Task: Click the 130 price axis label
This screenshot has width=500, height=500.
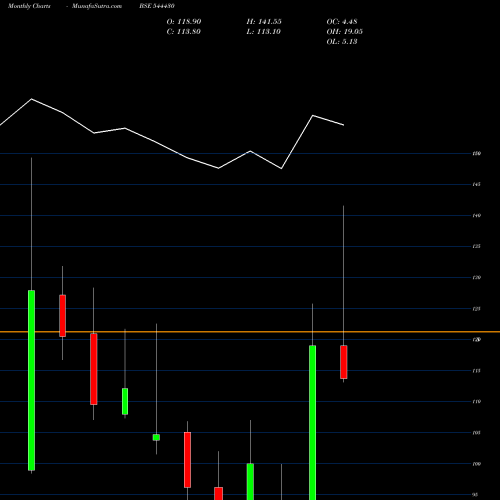Action: pyautogui.click(x=476, y=277)
